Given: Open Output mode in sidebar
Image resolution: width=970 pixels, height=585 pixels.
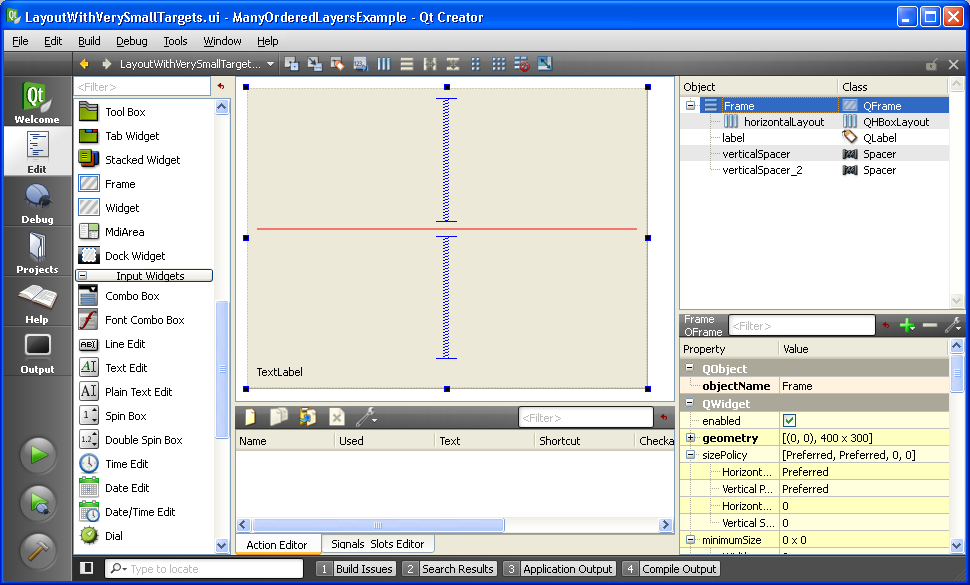Looking at the screenshot, I should point(37,352).
